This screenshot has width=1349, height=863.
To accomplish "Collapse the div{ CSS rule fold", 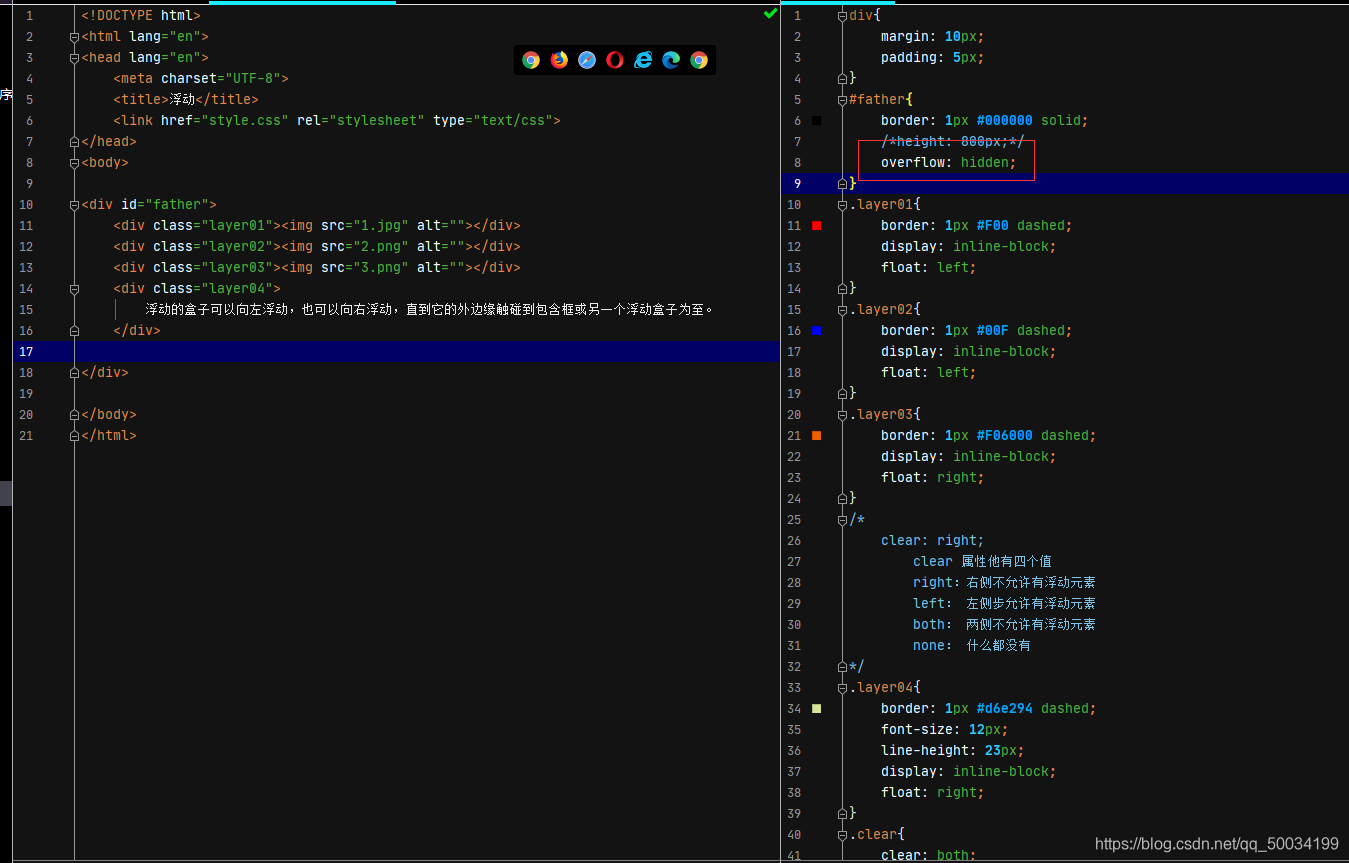I will coord(842,16).
